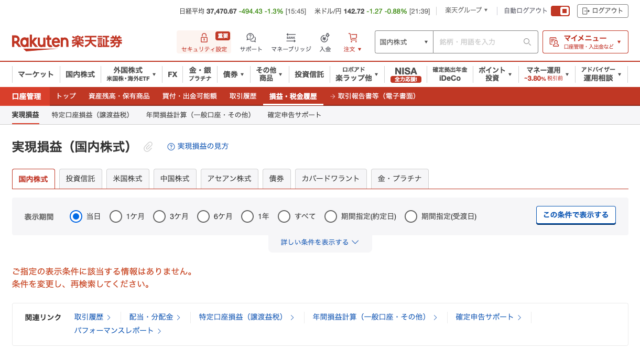Go to 買付・出金可能額 tab
This screenshot has height=360, width=640.
click(x=189, y=96)
